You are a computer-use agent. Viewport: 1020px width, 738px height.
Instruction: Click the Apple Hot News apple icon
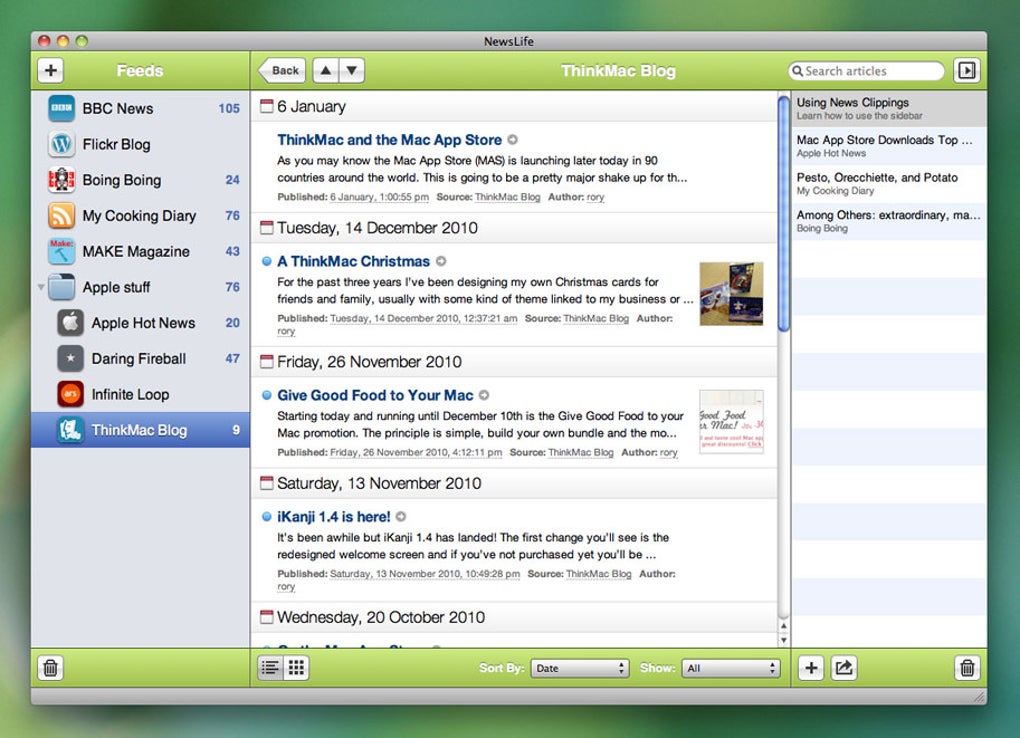coord(70,323)
